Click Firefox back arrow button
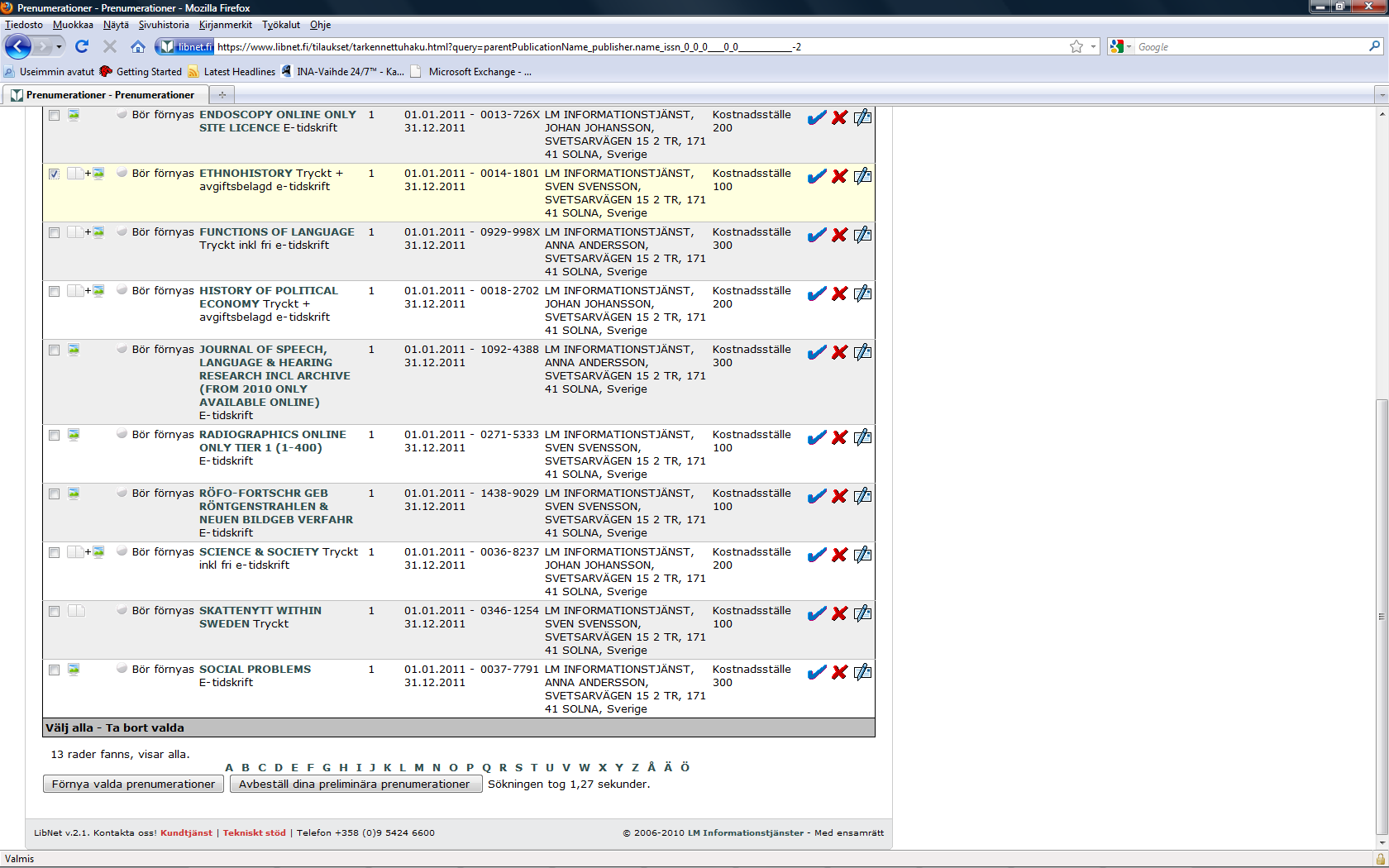1389x868 pixels. (18, 47)
